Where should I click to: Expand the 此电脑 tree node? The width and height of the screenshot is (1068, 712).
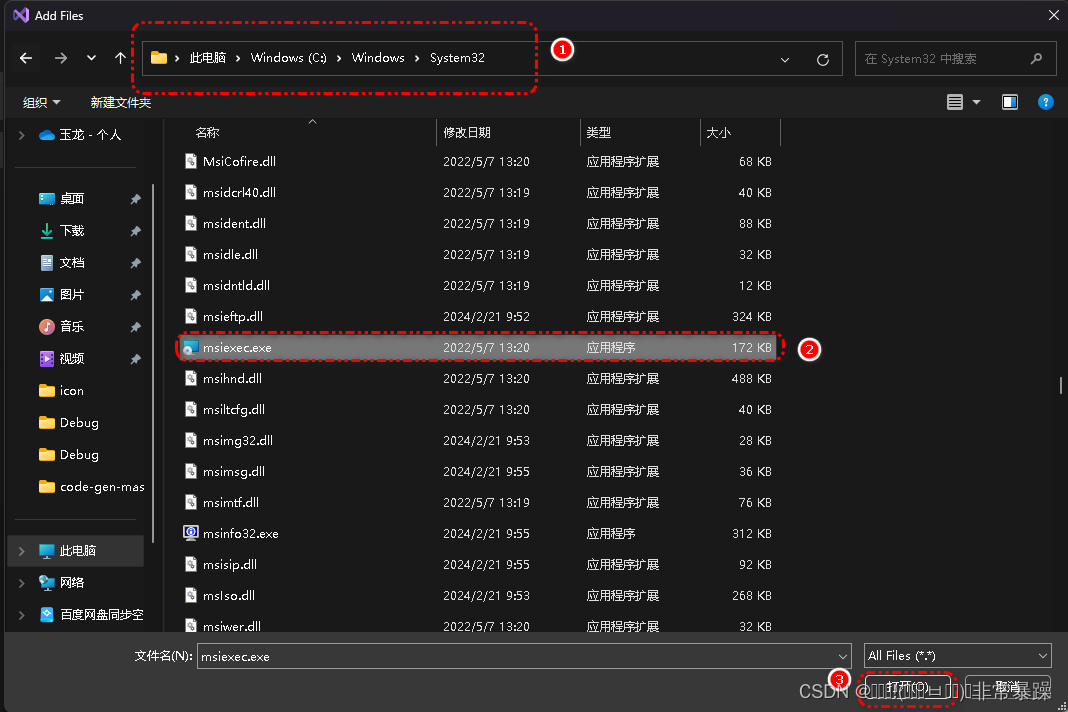pos(22,551)
